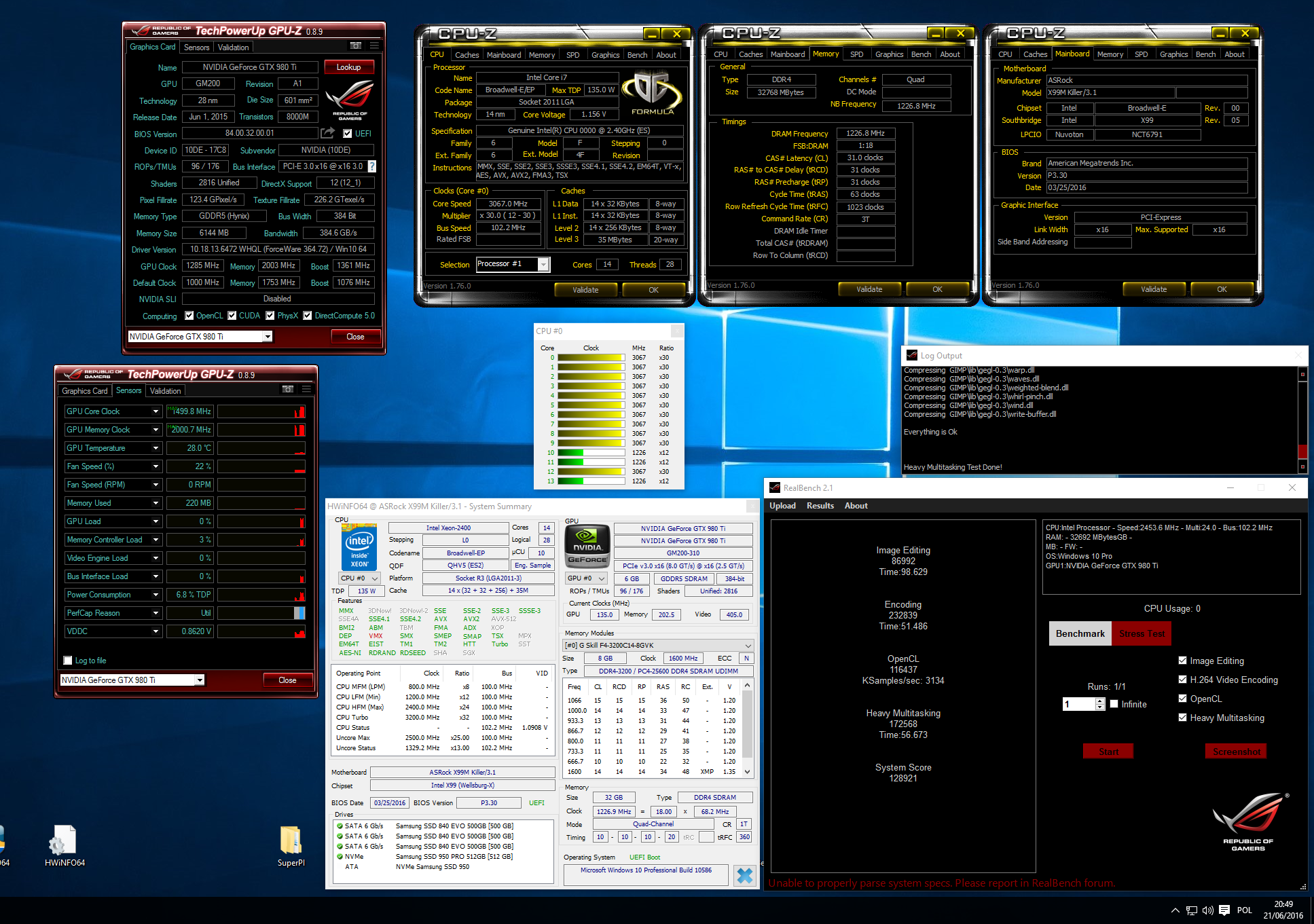This screenshot has width=1314, height=924.
Task: Click the camera icon in GPU-Z Sensors window
Action: (288, 390)
